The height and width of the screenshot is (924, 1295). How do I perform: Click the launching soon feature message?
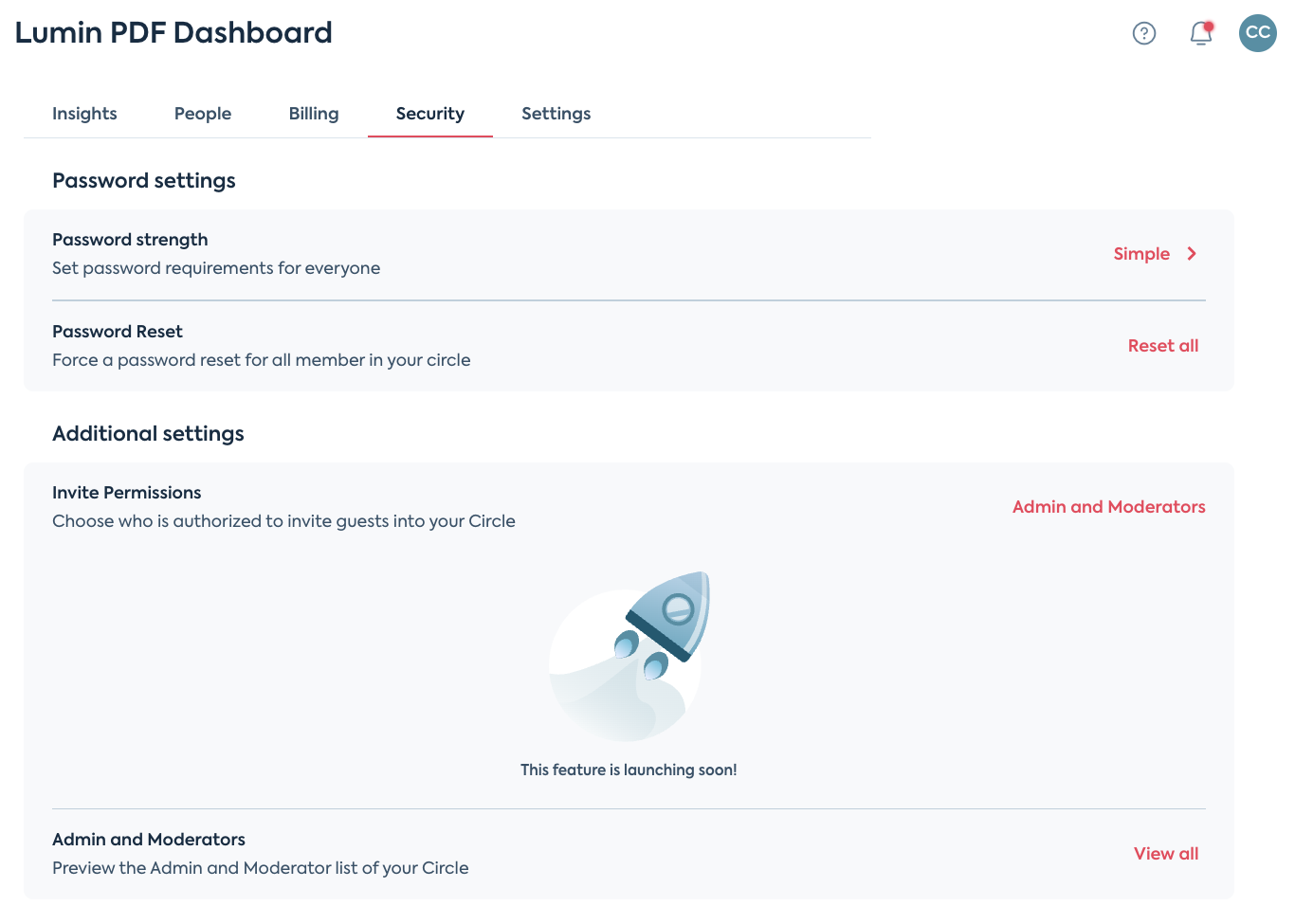pyautogui.click(x=629, y=770)
